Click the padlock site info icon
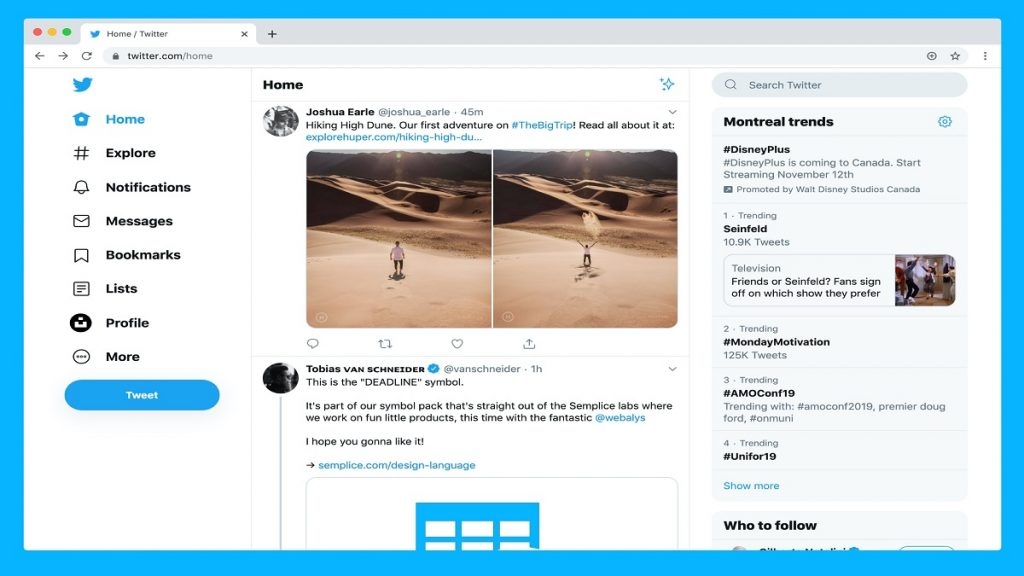The image size is (1024, 576). point(116,56)
